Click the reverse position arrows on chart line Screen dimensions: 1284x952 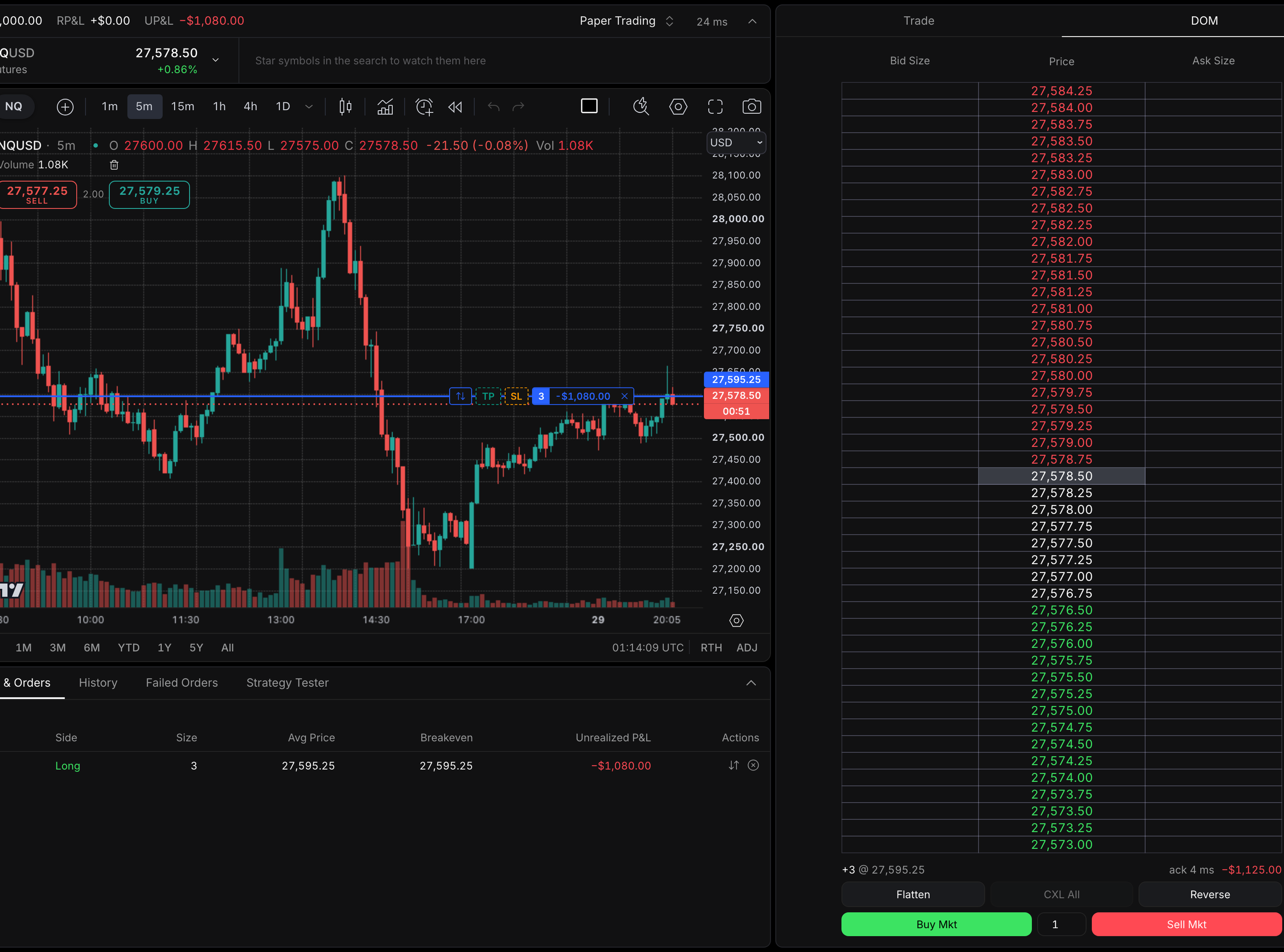[x=460, y=396]
